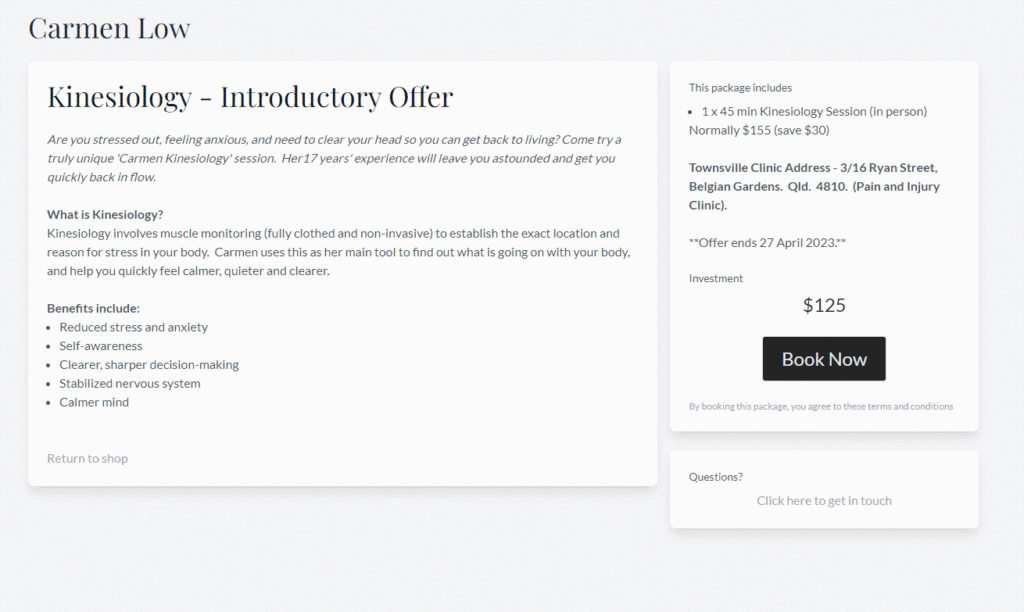This screenshot has height=612, width=1024.
Task: Click the Normally $155 savings text
Action: tap(759, 130)
